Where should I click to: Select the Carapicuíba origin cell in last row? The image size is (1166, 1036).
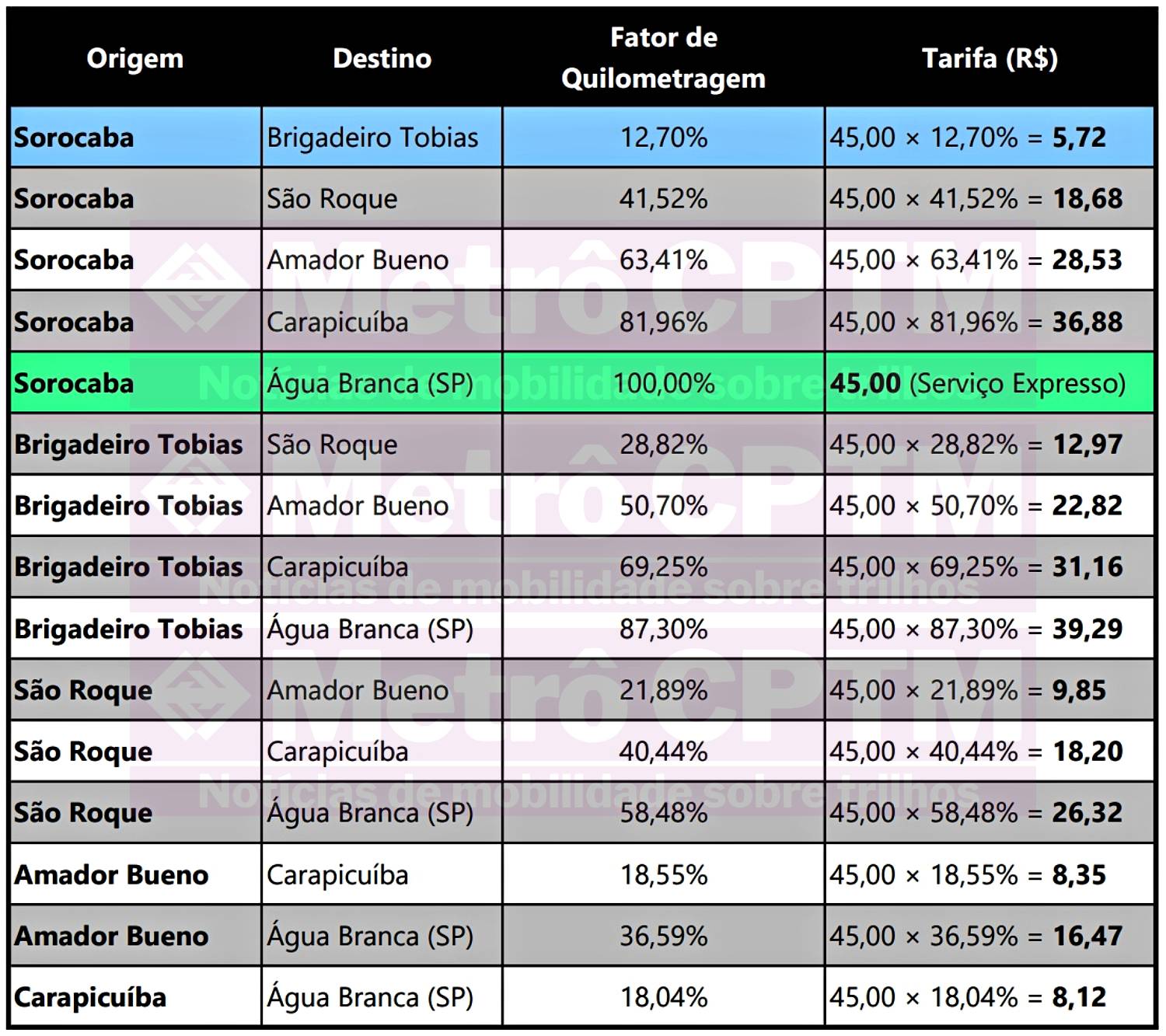(135, 997)
